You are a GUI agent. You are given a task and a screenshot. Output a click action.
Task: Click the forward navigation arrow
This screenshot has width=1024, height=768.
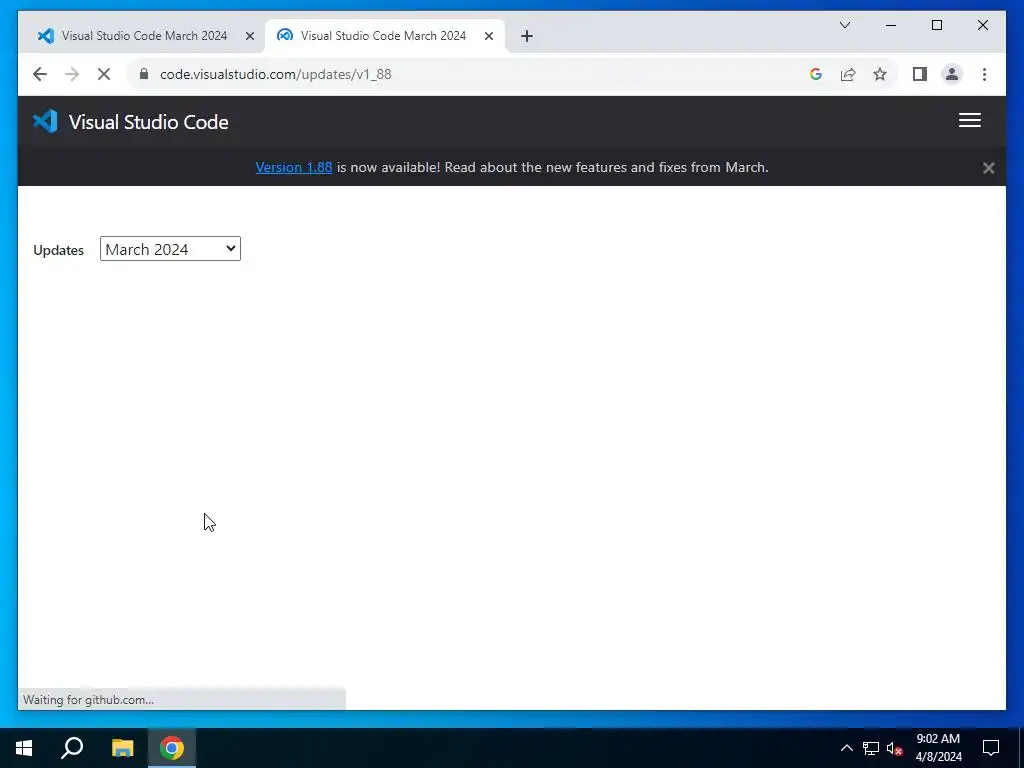click(x=72, y=74)
